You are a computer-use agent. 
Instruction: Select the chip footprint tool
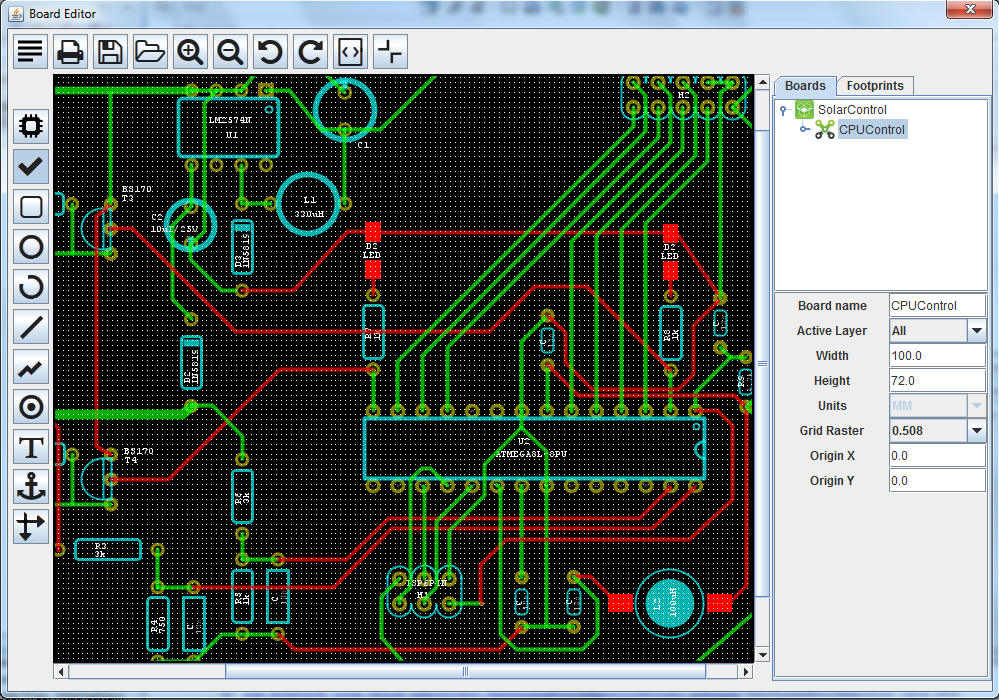tap(31, 126)
